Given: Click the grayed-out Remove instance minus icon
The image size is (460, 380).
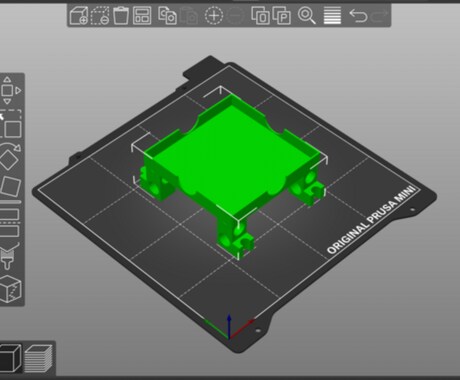Looking at the screenshot, I should pyautogui.click(x=235, y=16).
